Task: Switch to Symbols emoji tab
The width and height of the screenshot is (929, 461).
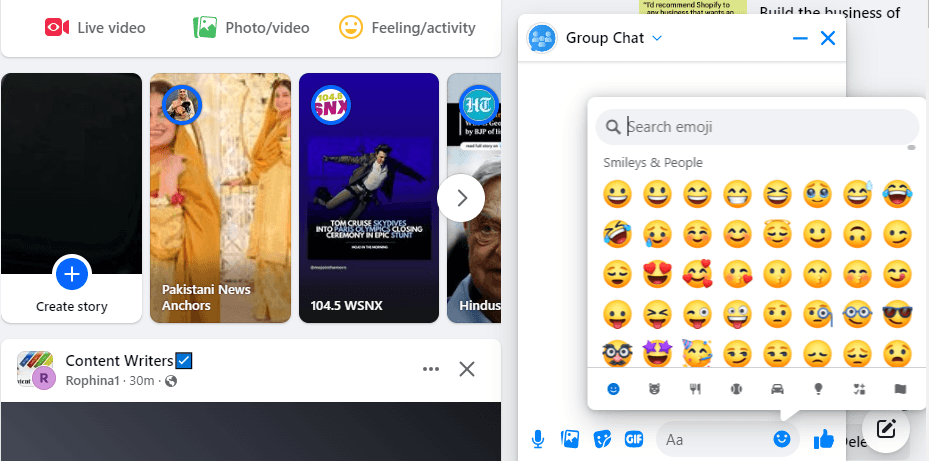Action: 859,389
